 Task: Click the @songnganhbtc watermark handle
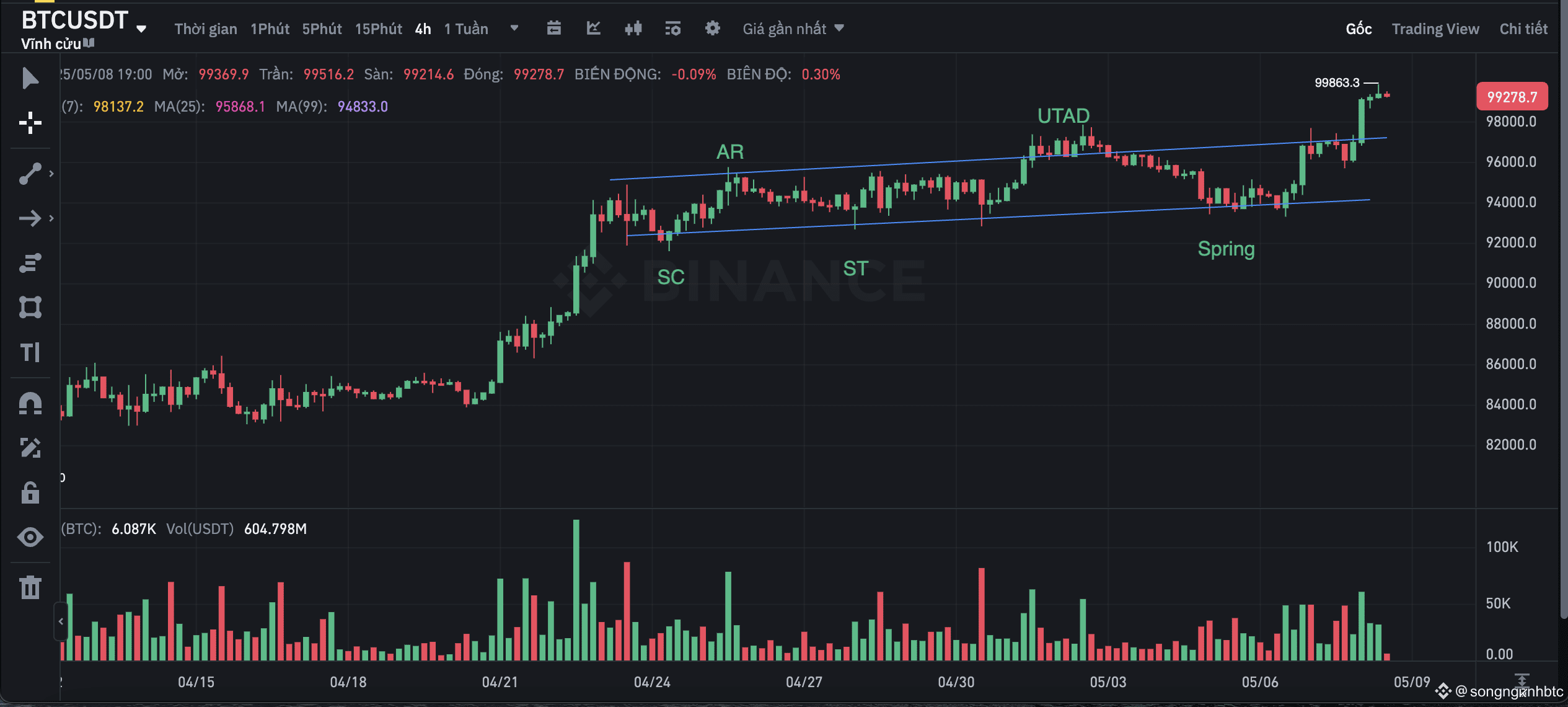click(x=1510, y=691)
